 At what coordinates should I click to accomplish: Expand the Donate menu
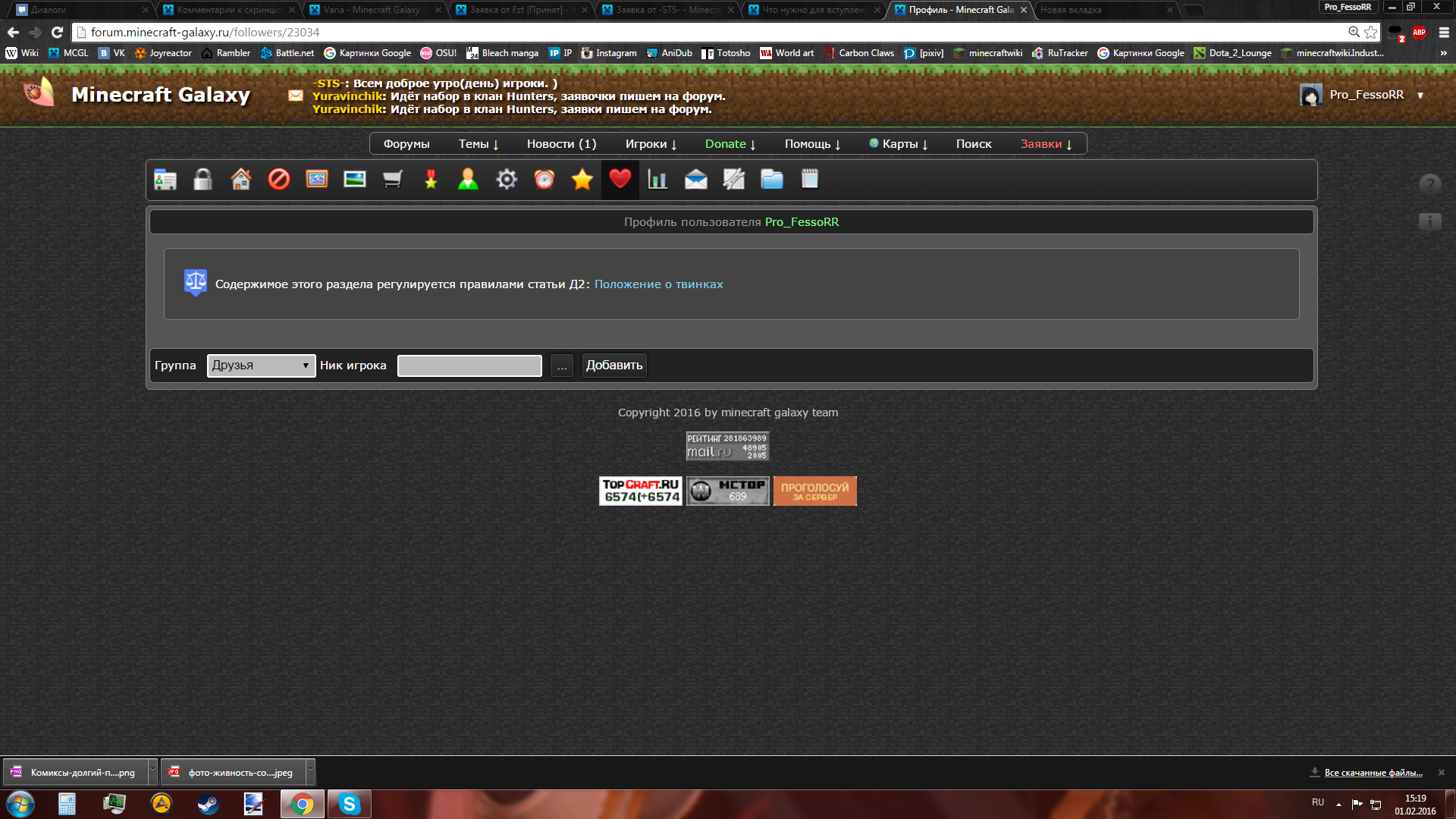730,144
